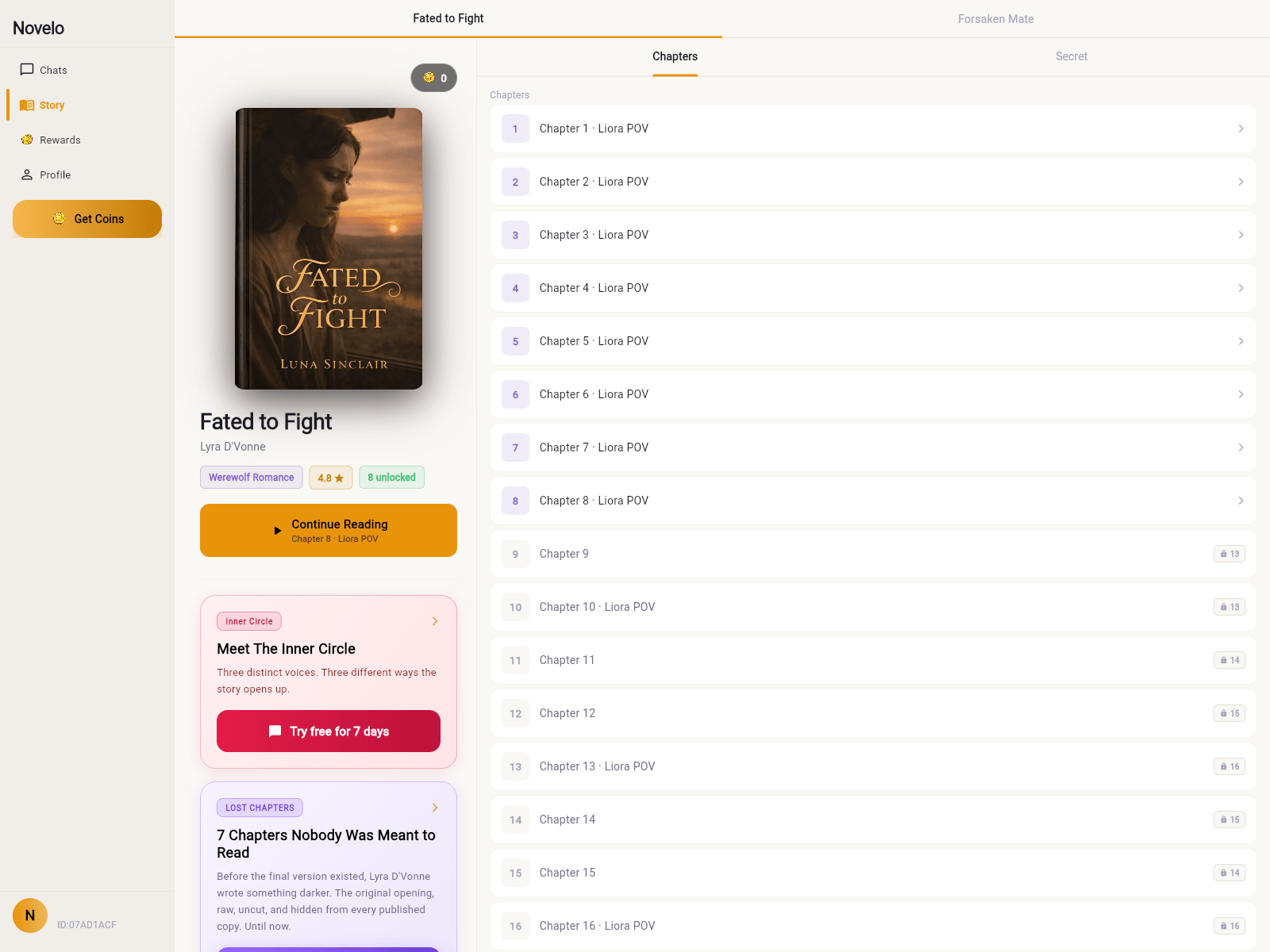Image resolution: width=1270 pixels, height=952 pixels.
Task: Click Continue Reading Chapter 8 button
Action: [x=329, y=530]
